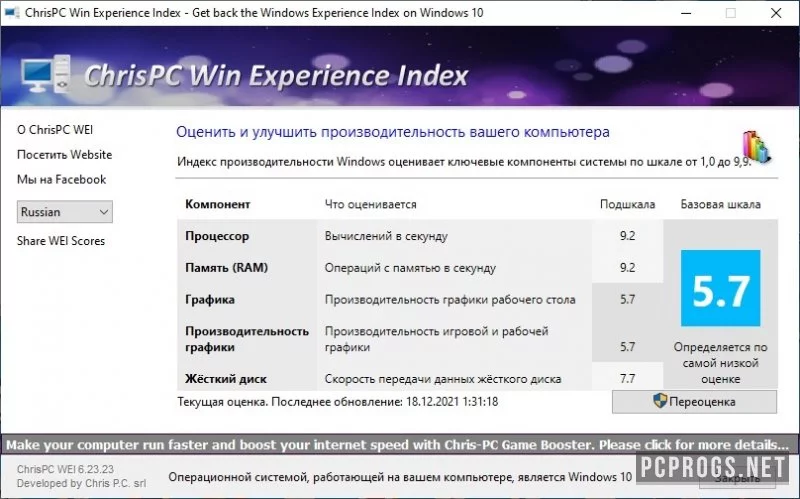
Task: Click the ChrisPC WEI 6.23.23 version text
Action: pos(65,469)
